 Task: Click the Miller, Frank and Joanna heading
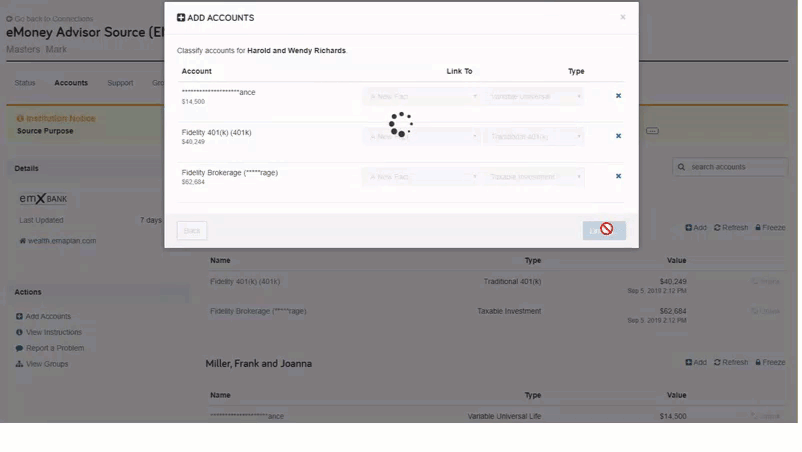coord(258,364)
